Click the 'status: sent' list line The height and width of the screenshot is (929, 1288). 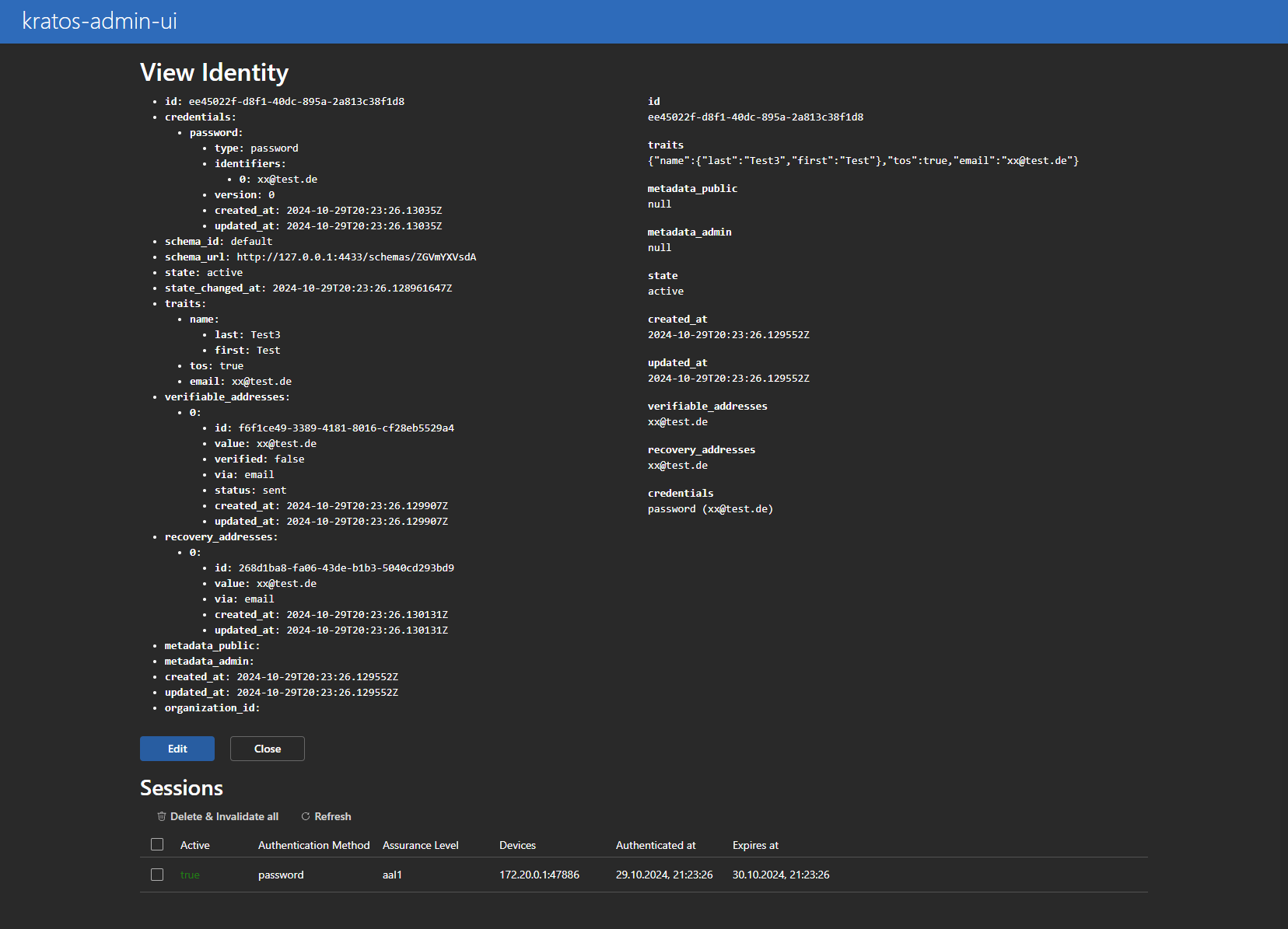click(x=250, y=491)
